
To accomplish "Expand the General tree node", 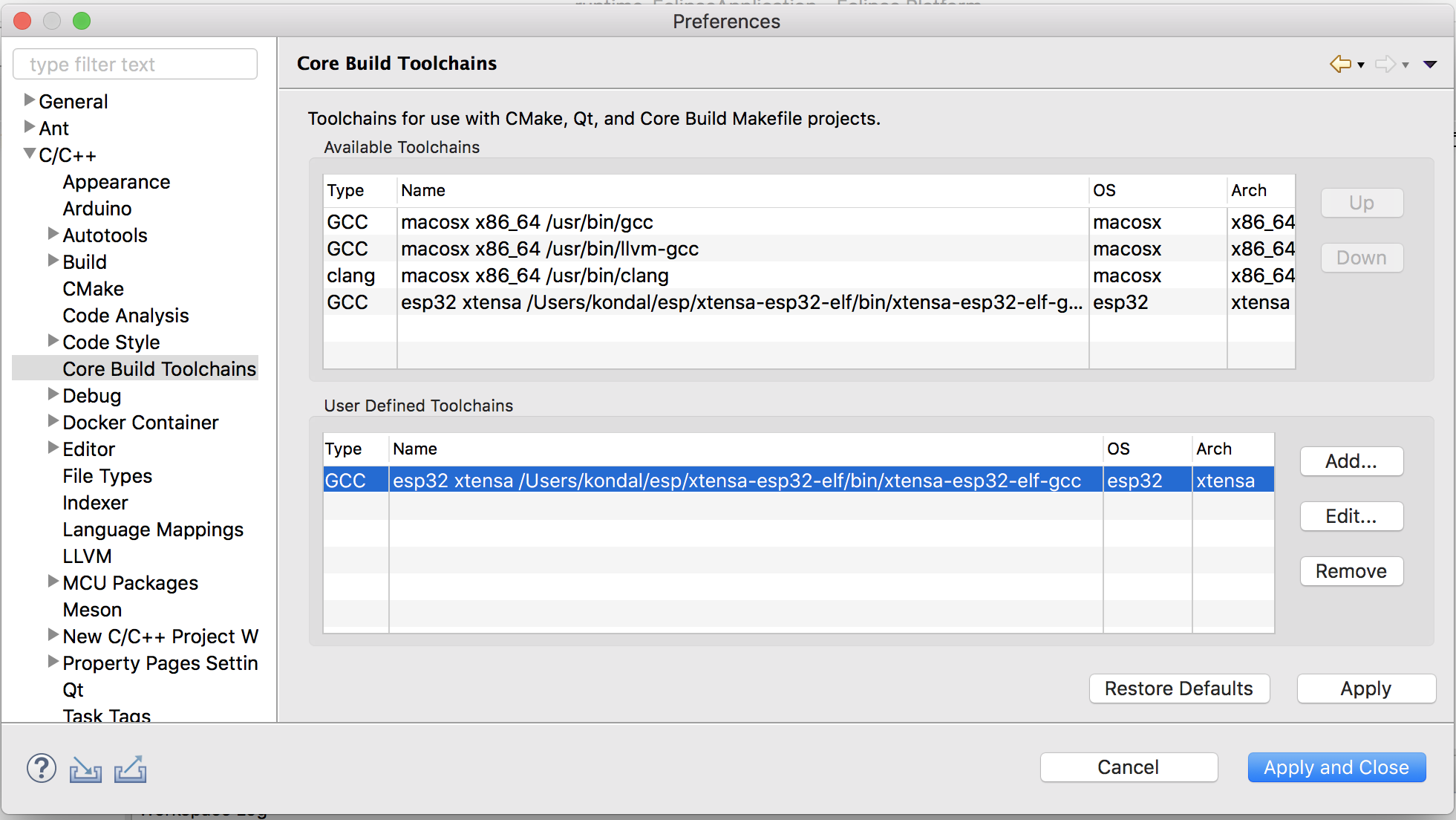I will pyautogui.click(x=30, y=100).
